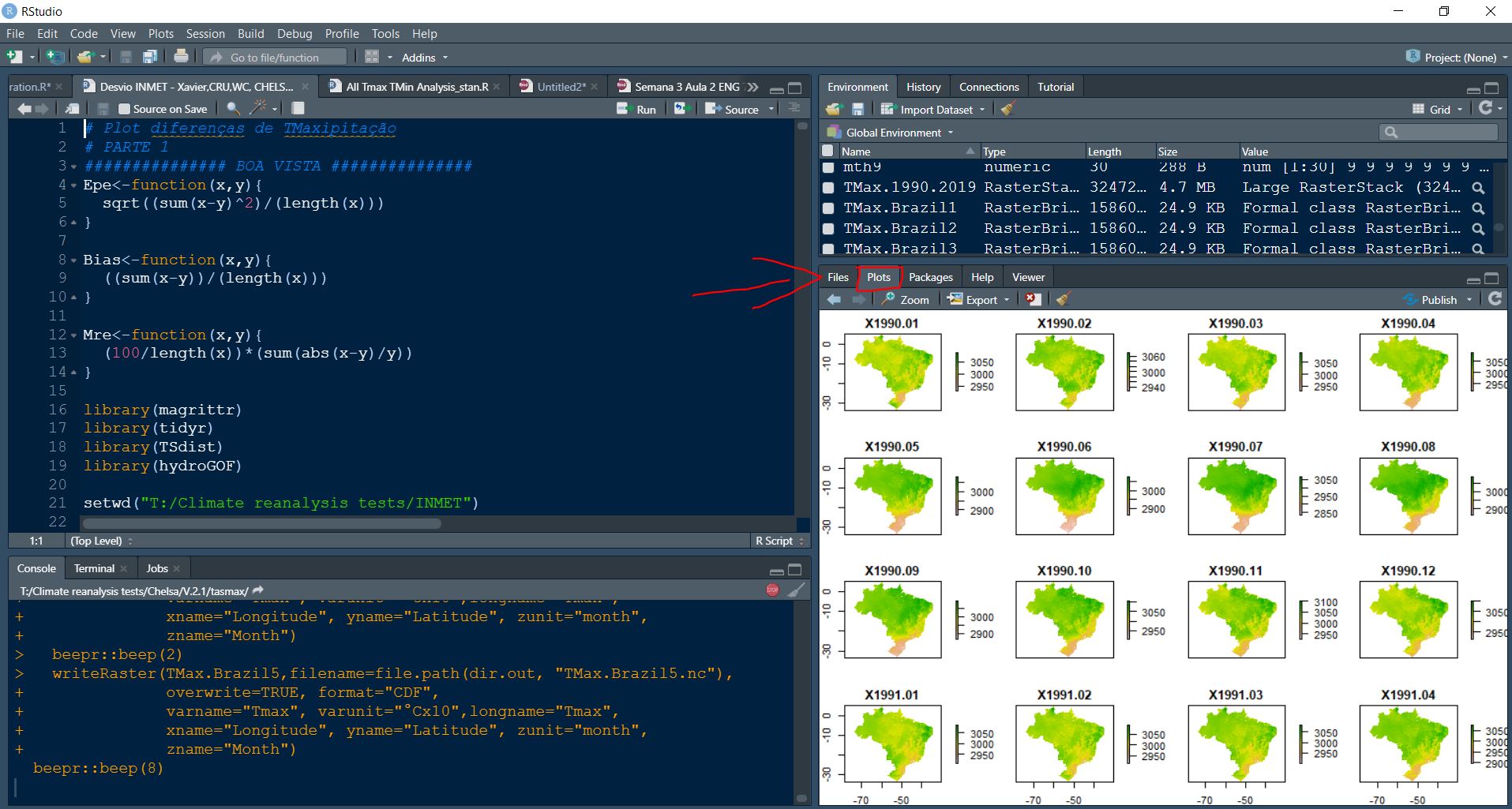The width and height of the screenshot is (1512, 809).
Task: Toggle the Source on Save checkbox
Action: [124, 109]
